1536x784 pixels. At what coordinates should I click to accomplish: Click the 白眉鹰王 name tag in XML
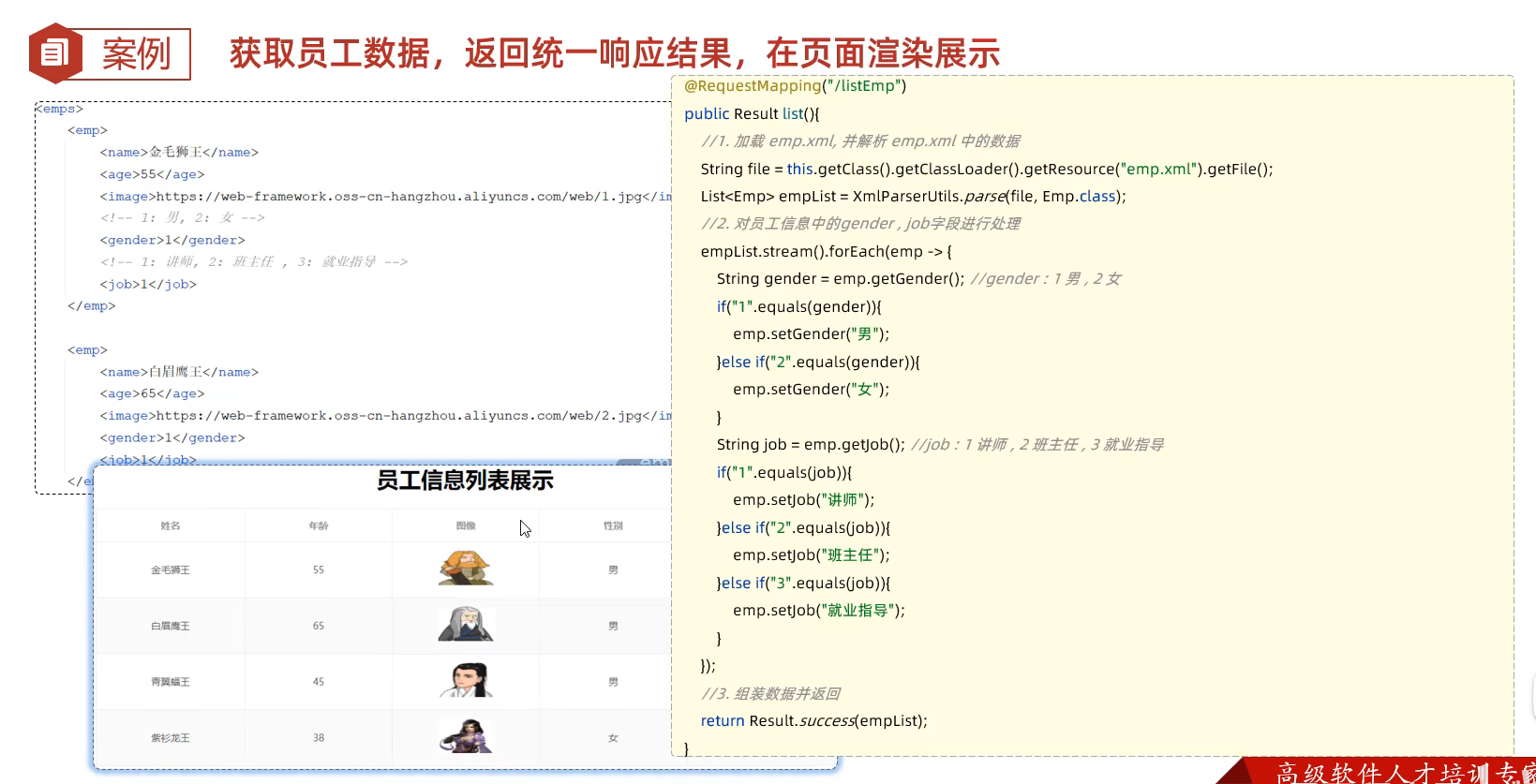click(179, 372)
